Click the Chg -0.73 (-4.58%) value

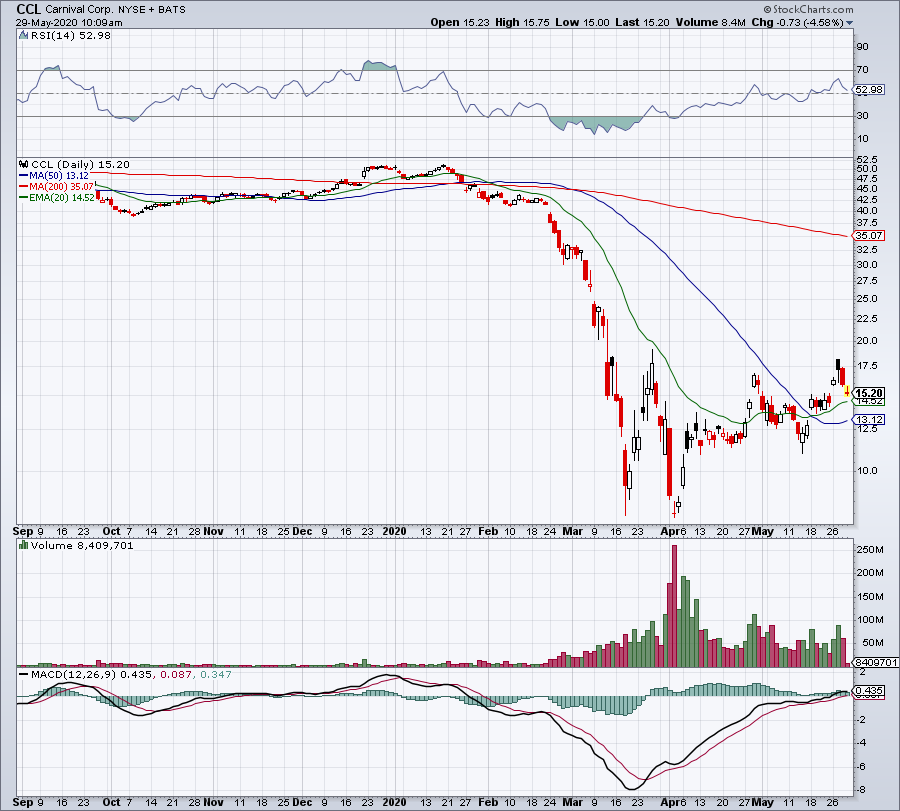coord(797,22)
